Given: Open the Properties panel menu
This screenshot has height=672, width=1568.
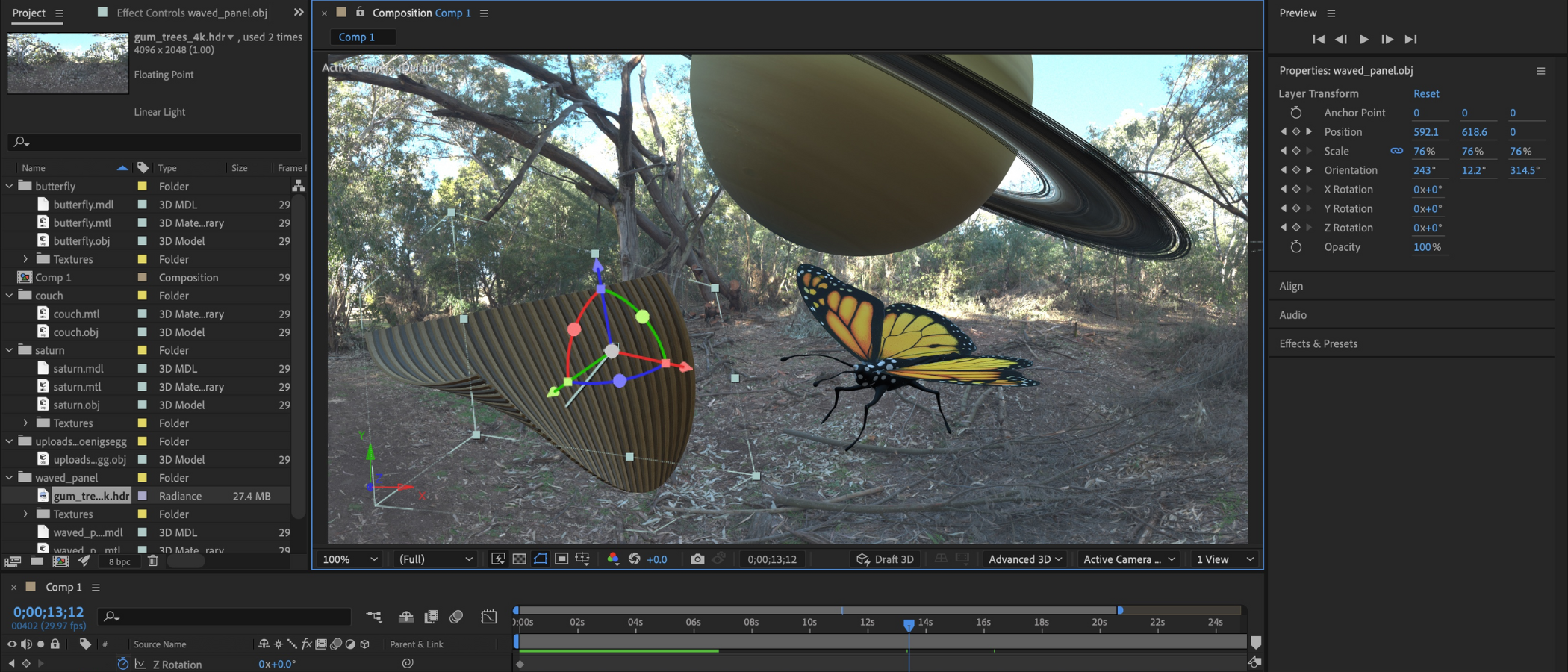Looking at the screenshot, I should point(1540,71).
